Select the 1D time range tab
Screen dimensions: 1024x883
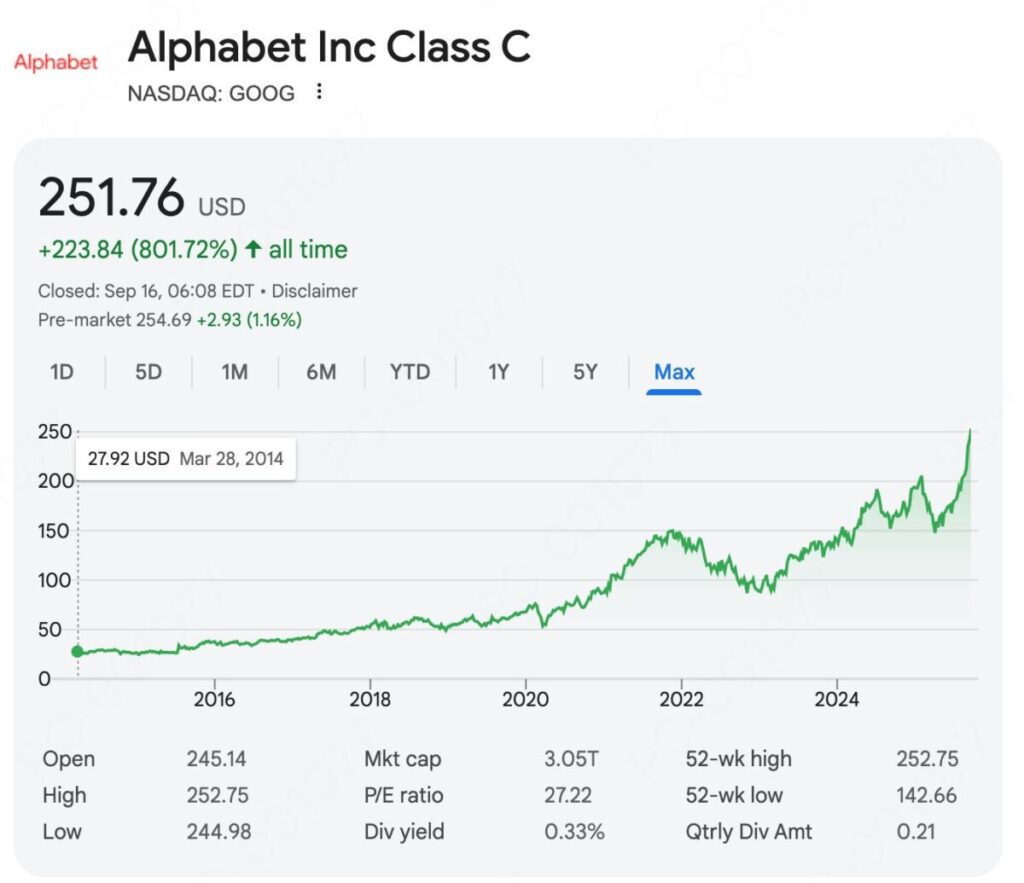[x=62, y=372]
